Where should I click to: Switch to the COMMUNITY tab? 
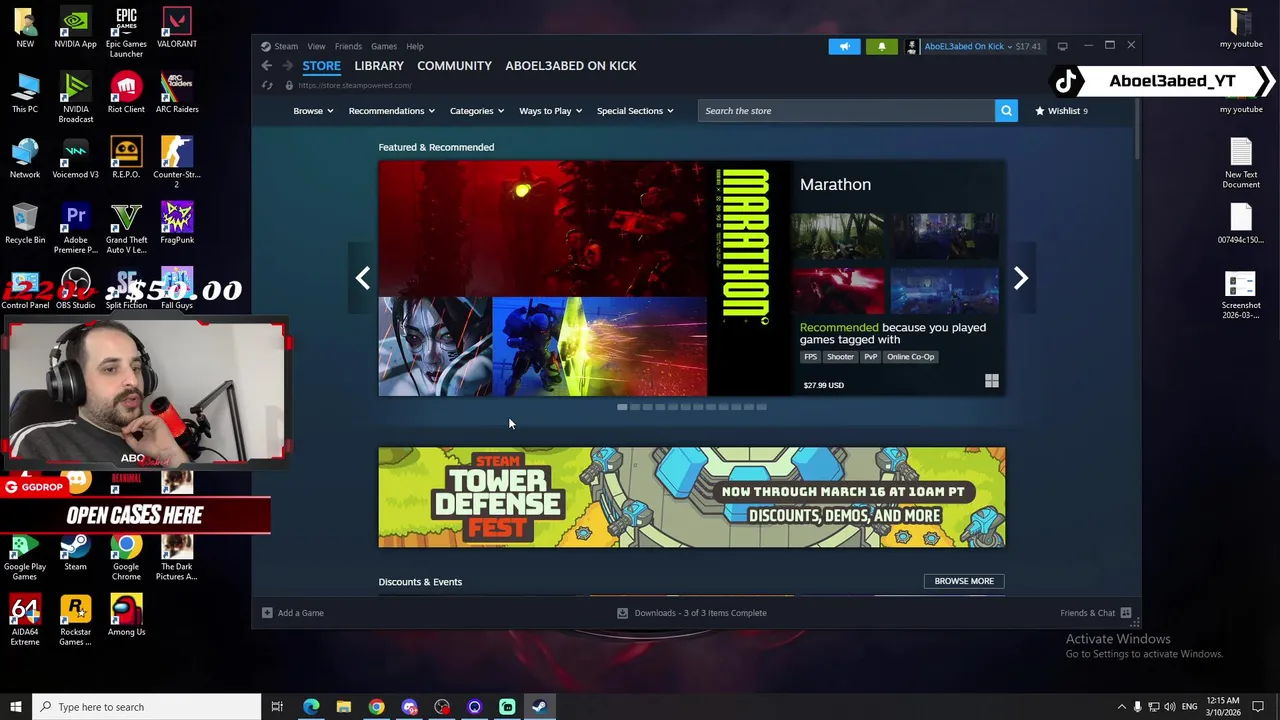point(454,66)
